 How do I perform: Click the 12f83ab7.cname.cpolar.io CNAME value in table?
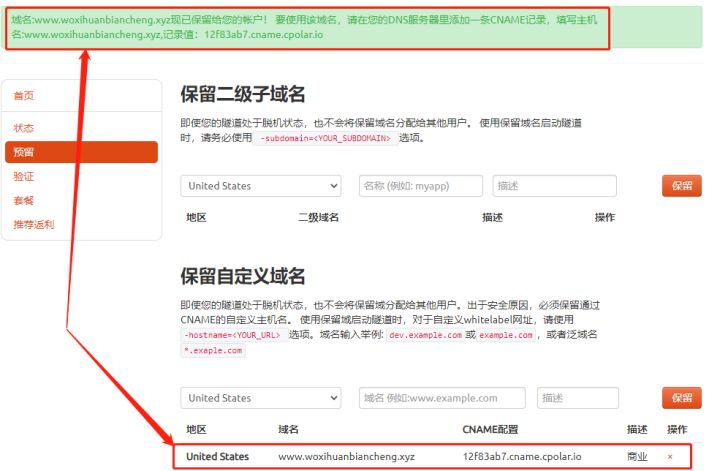(522, 457)
